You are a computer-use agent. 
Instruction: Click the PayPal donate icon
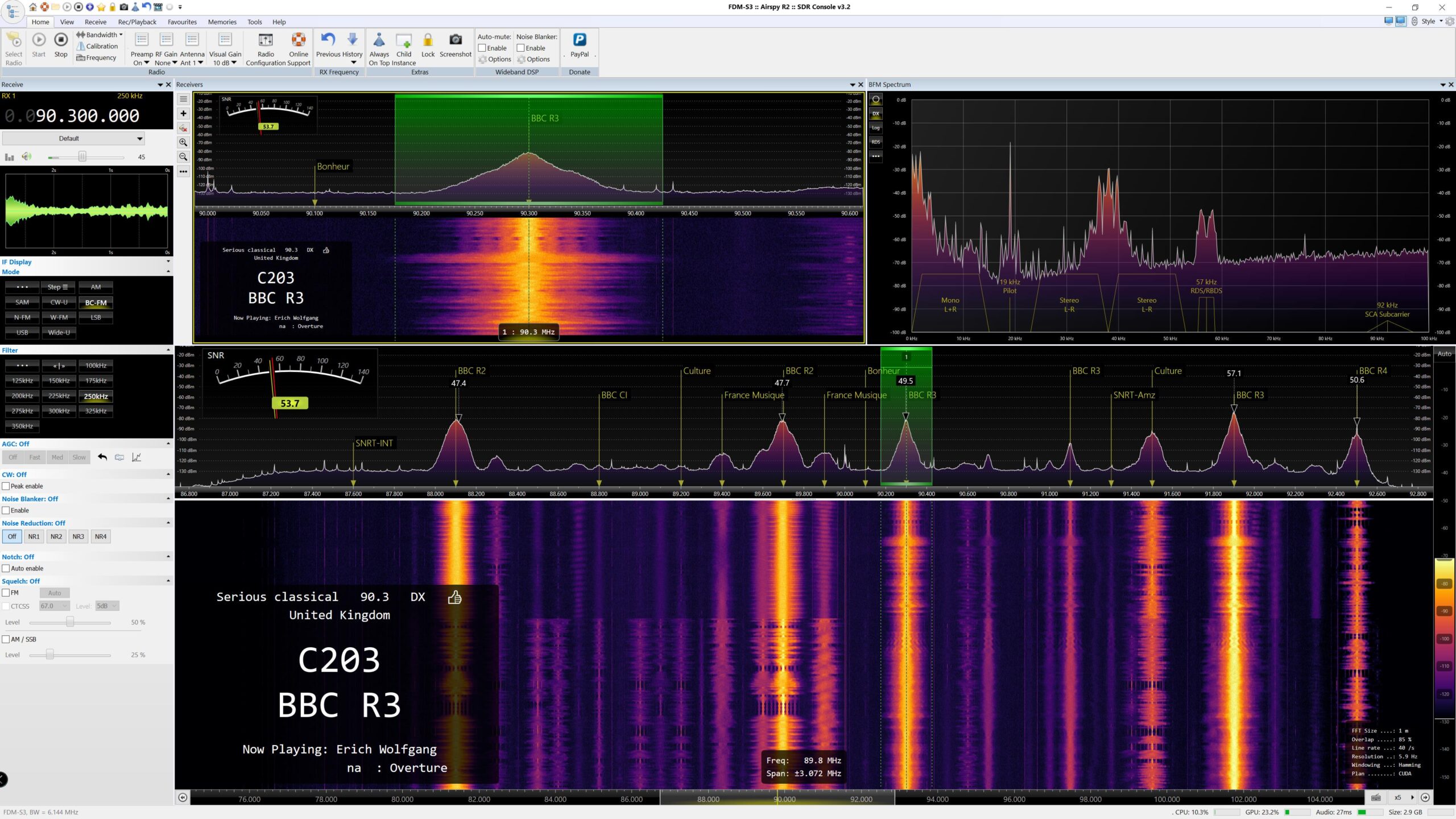click(579, 40)
